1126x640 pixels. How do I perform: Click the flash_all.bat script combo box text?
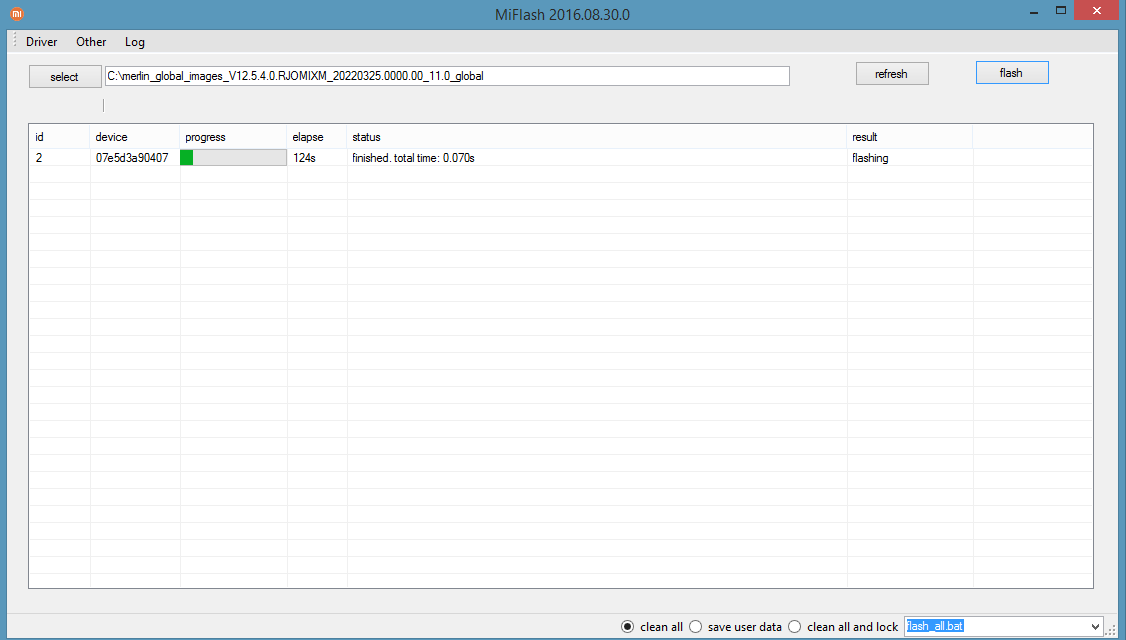coord(934,626)
